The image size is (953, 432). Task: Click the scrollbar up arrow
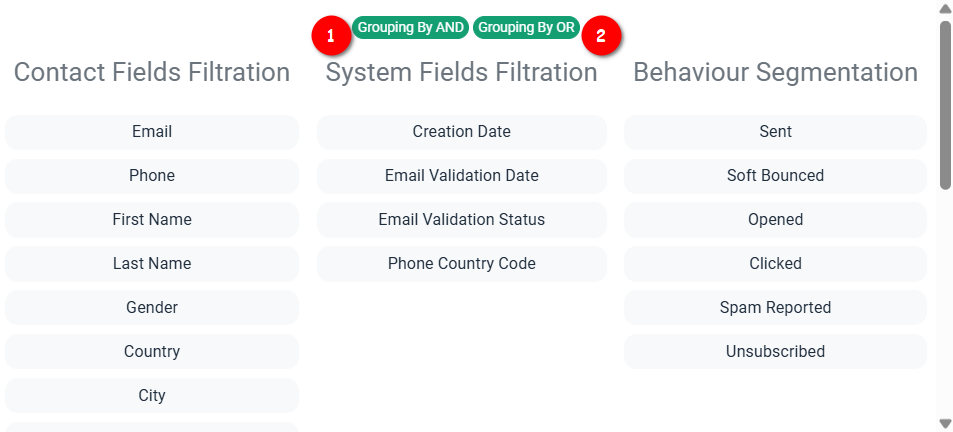pyautogui.click(x=945, y=8)
